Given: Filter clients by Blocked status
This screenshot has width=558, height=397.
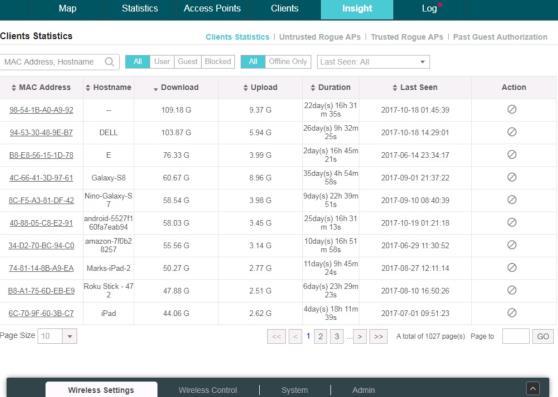Looking at the screenshot, I should 218,62.
